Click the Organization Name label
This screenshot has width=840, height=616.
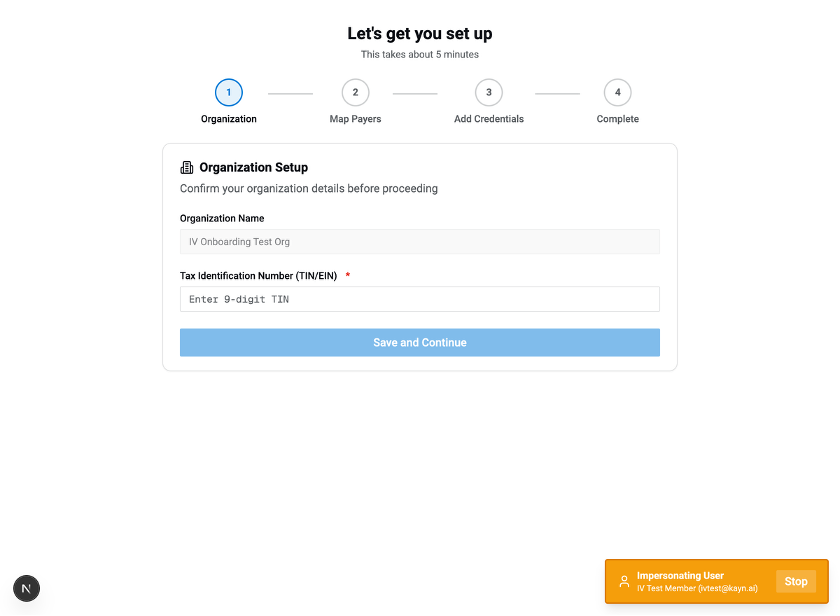pos(222,218)
